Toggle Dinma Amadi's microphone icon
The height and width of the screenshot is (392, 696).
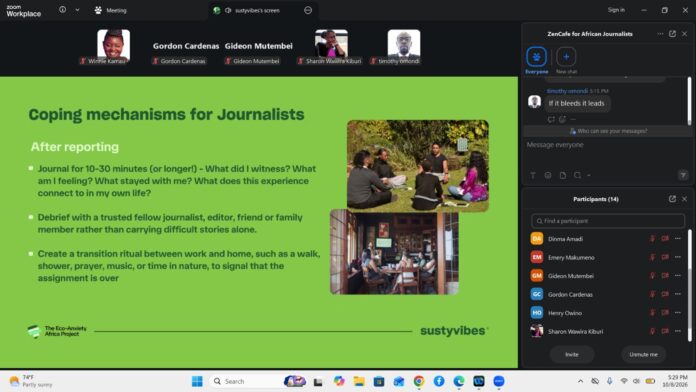(652, 239)
